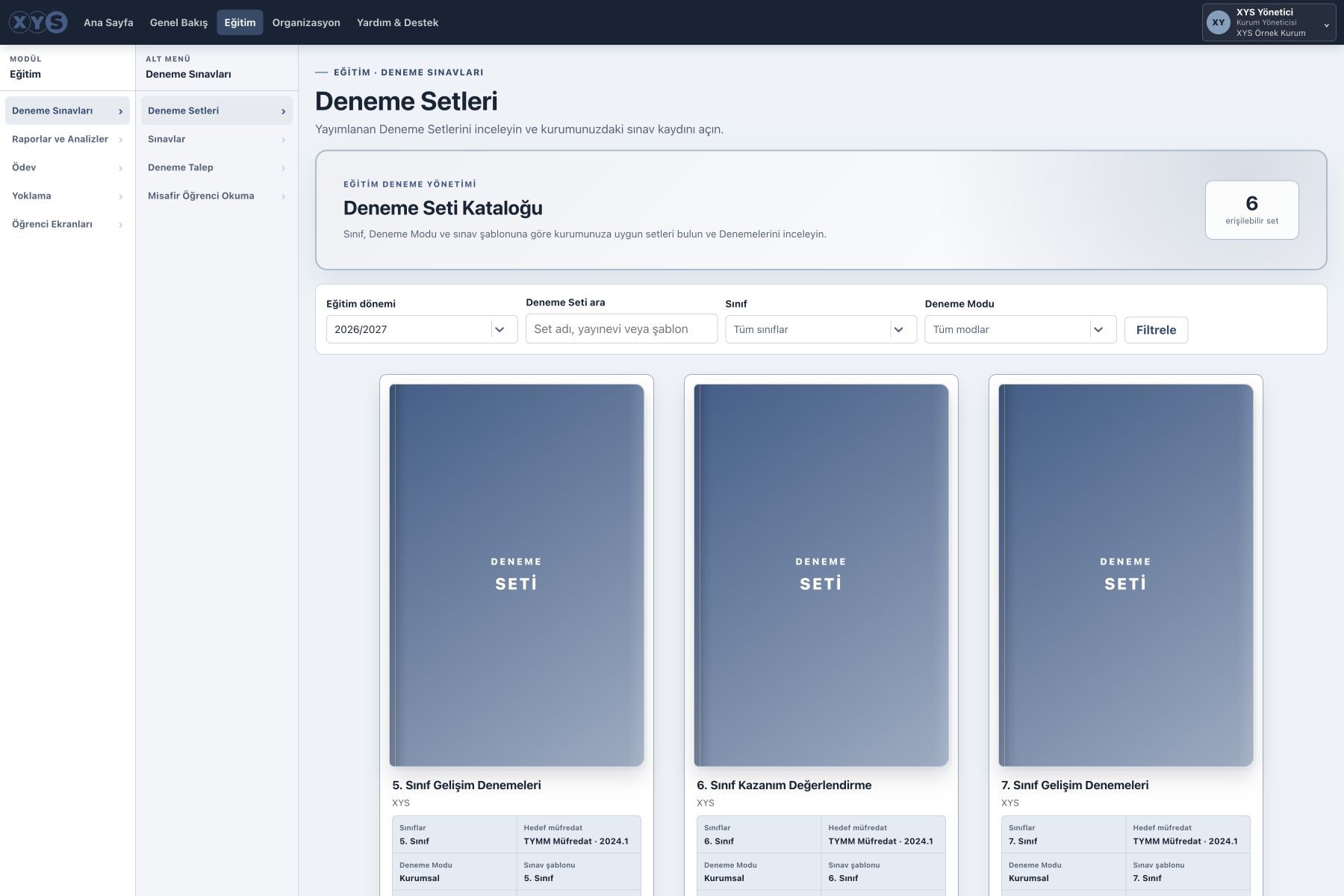The height and width of the screenshot is (896, 1344).
Task: Click chevron arrow beside Sınavlar submenu
Action: tap(283, 140)
